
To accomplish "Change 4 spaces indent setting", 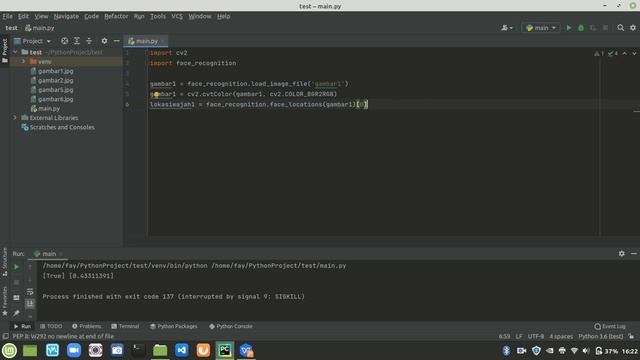I will 561,336.
